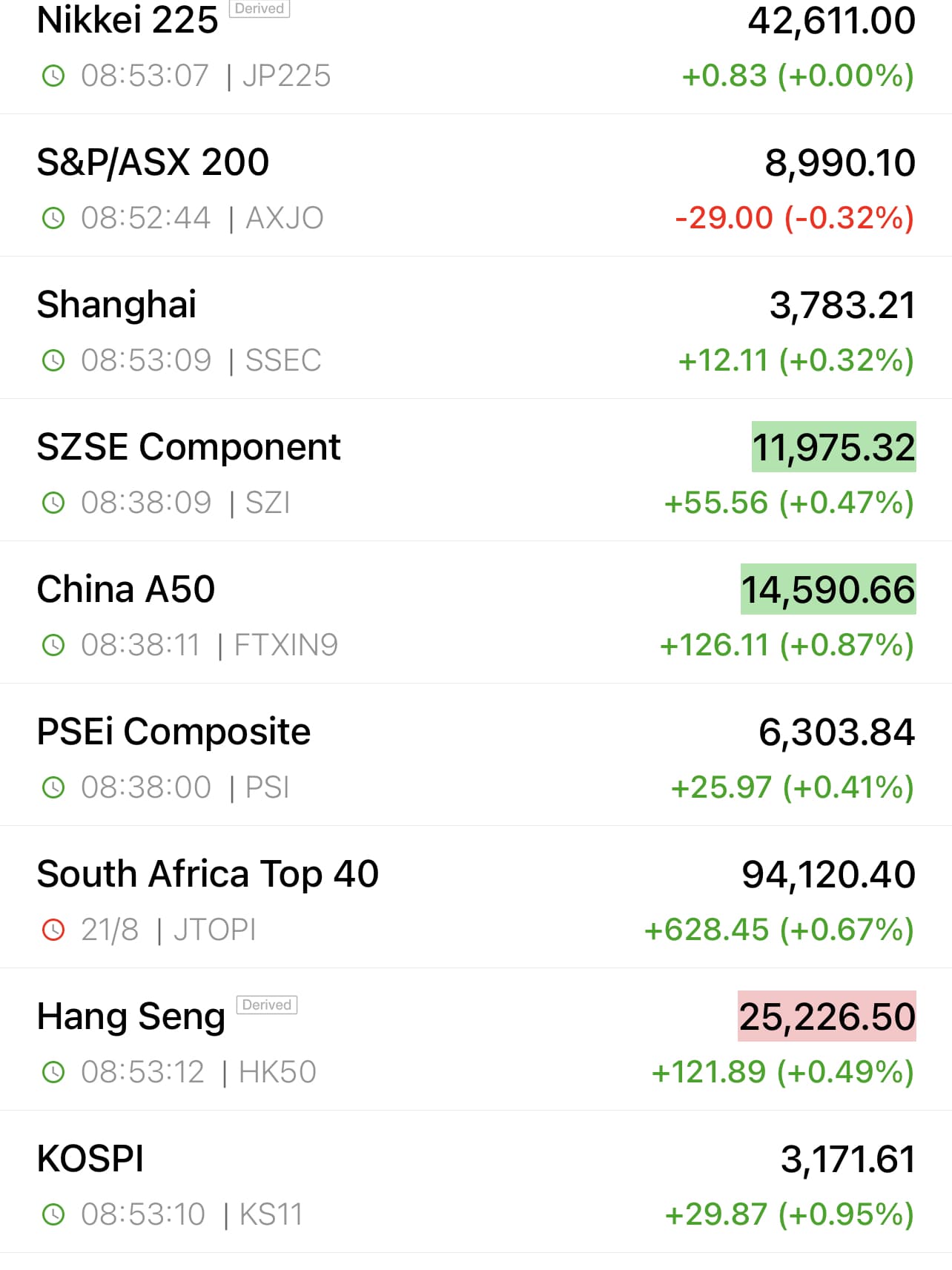The width and height of the screenshot is (952, 1270).
Task: Tap the red-highlighted Hang Seng price 25,226.50
Action: click(827, 1016)
